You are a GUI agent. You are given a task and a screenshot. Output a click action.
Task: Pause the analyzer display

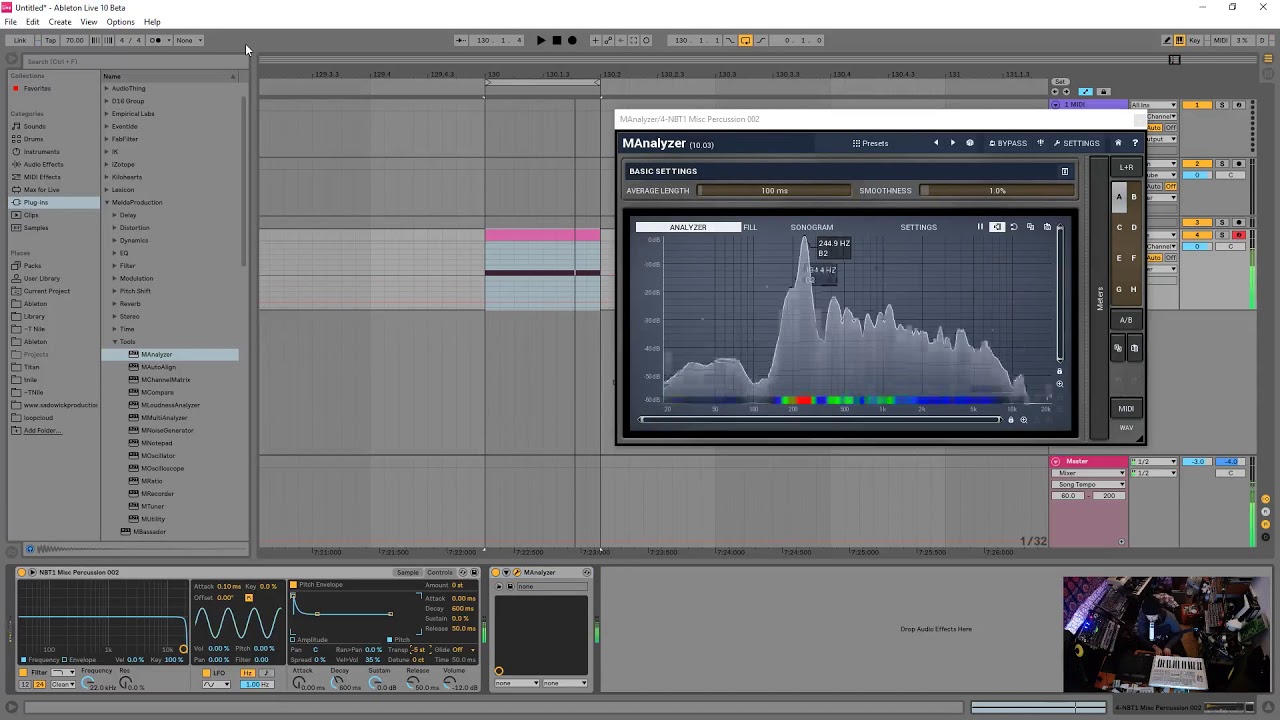[x=980, y=227]
